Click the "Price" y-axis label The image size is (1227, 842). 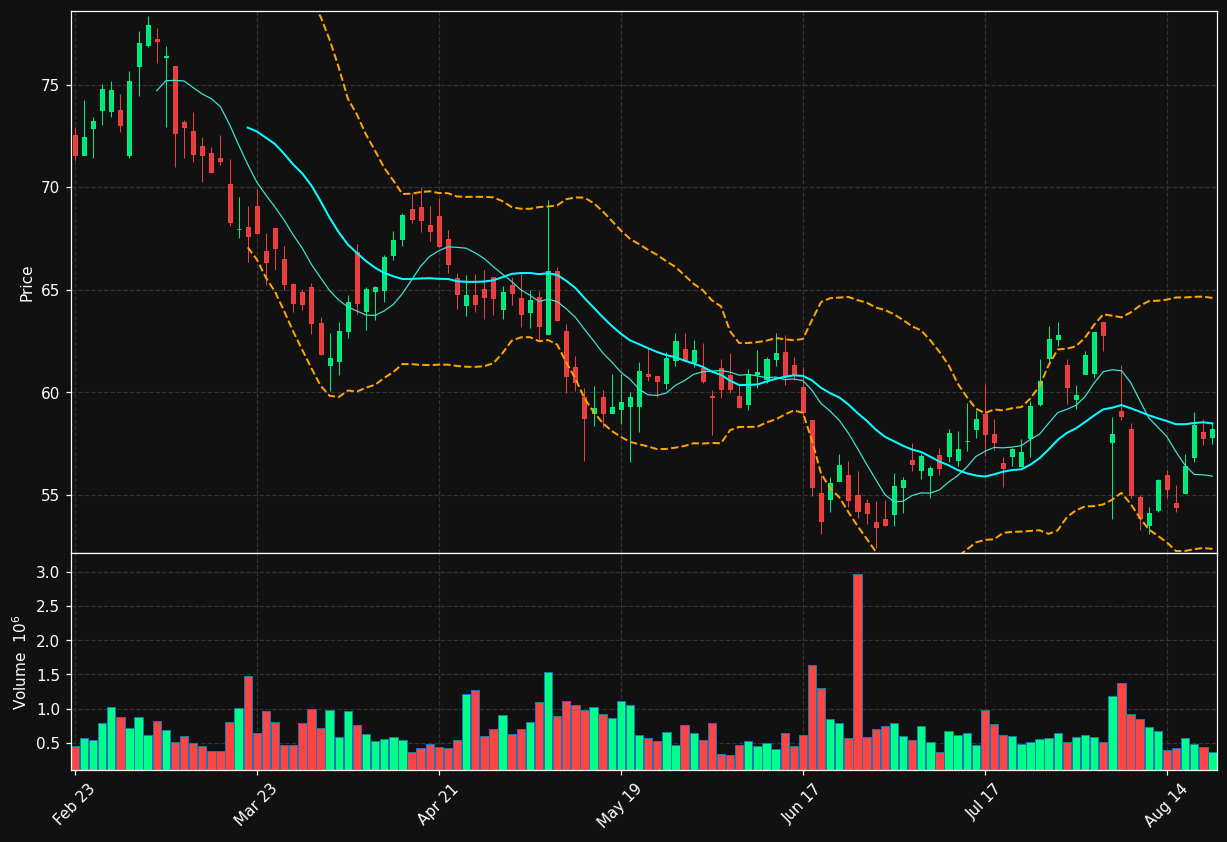pyautogui.click(x=27, y=283)
